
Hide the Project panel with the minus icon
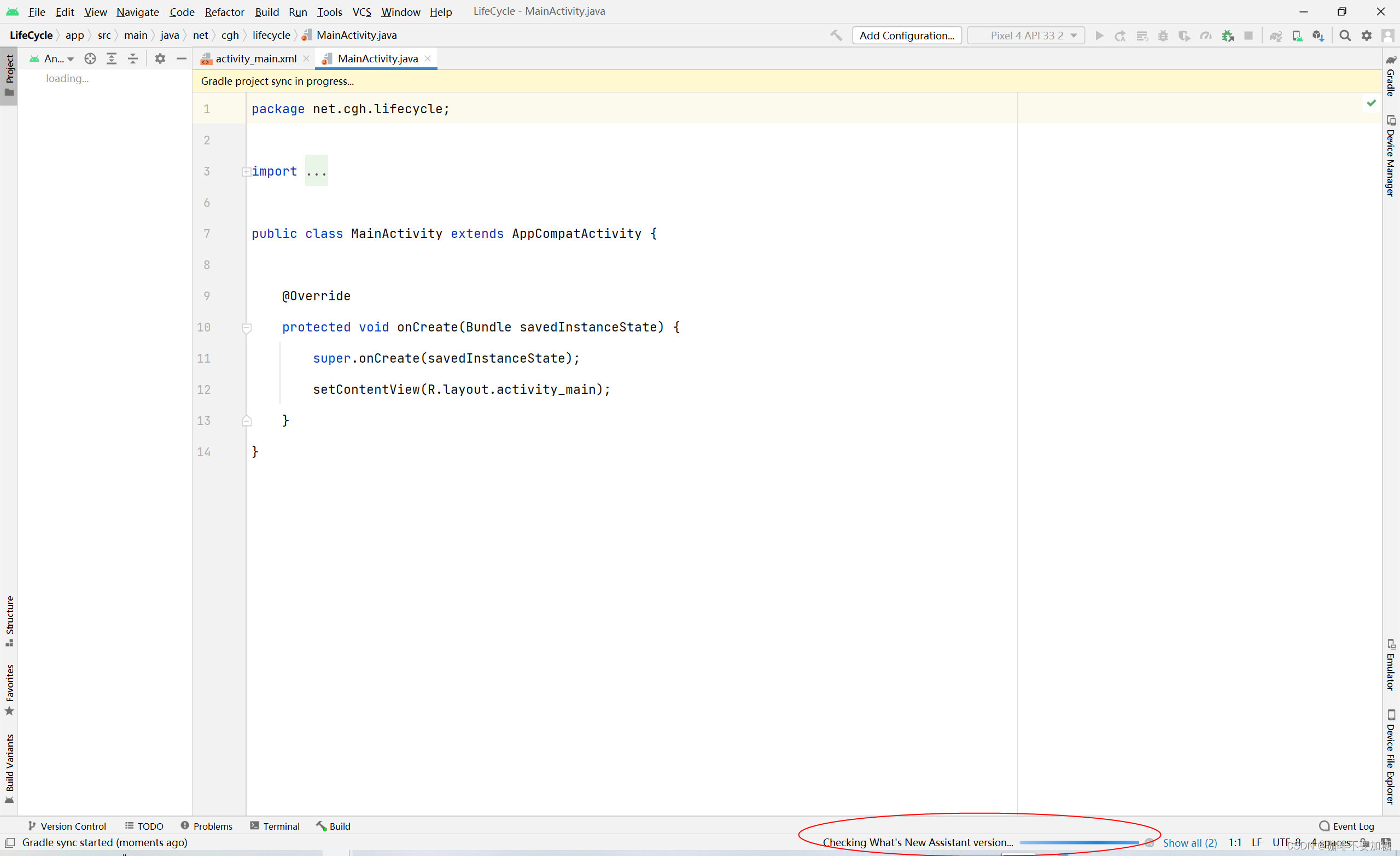tap(181, 59)
